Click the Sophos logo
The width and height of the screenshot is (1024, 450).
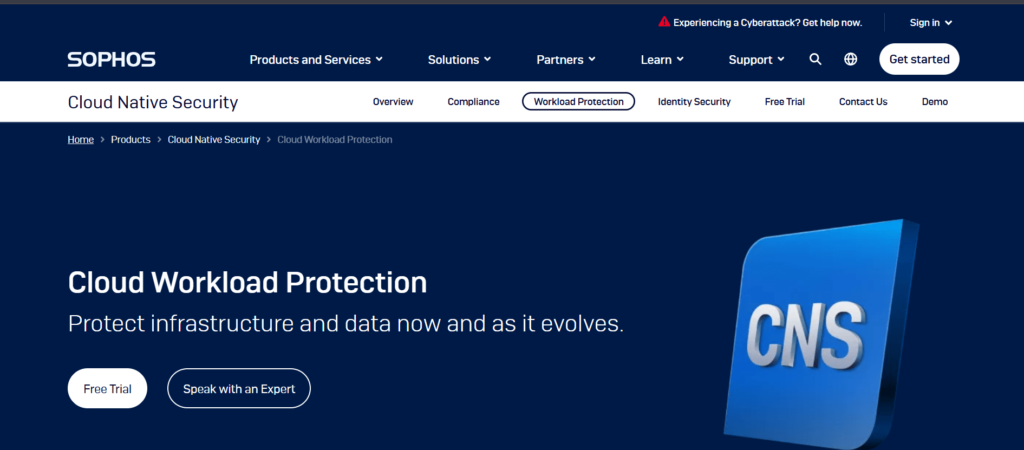coord(112,59)
